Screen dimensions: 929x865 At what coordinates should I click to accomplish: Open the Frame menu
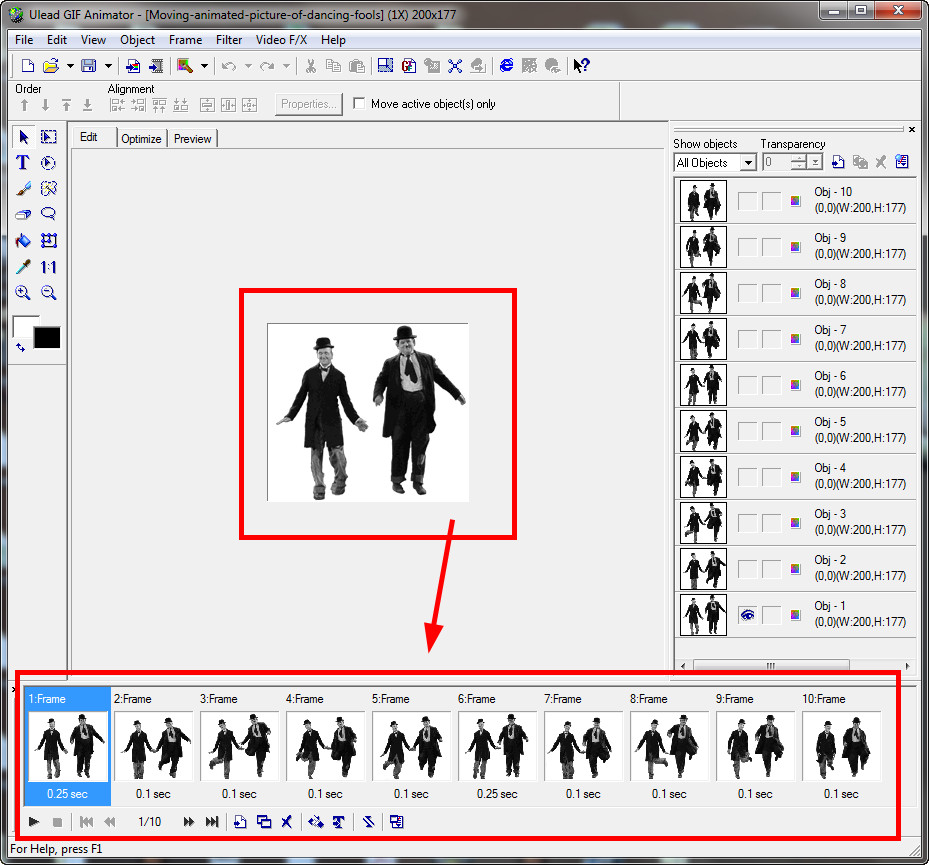[185, 40]
